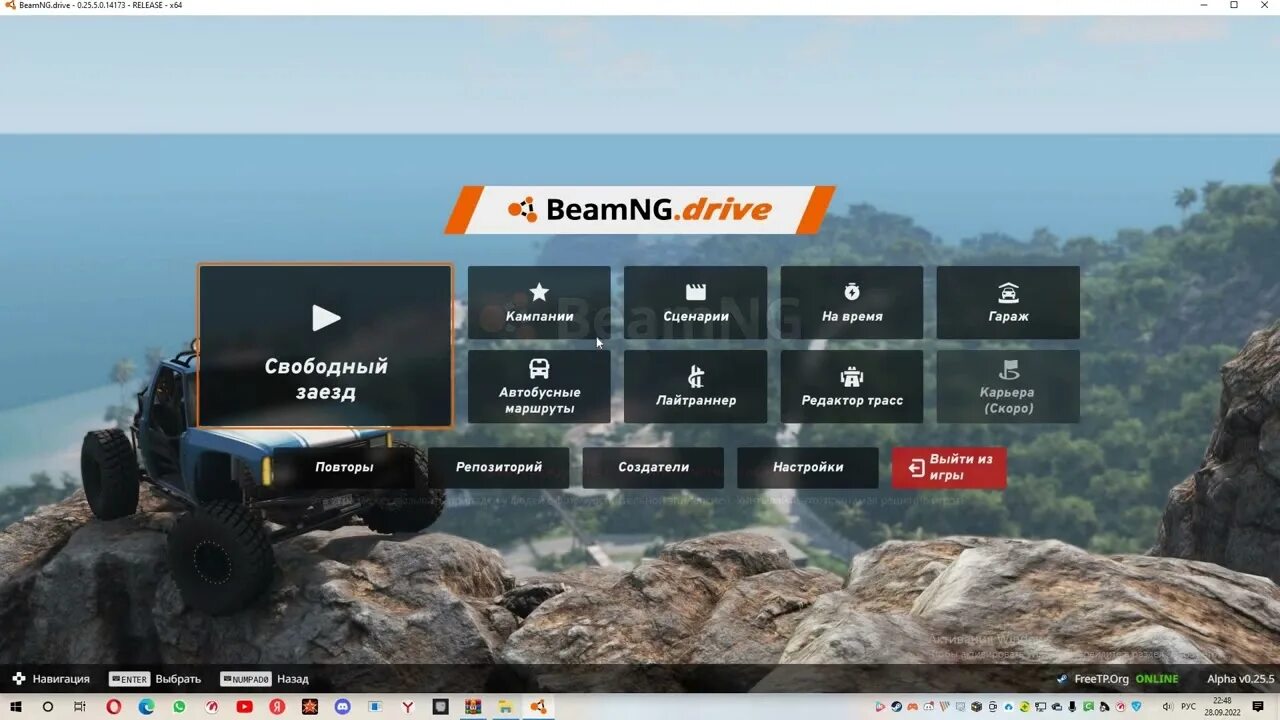Click the Steam logo beside FreeTP.Org
This screenshot has width=1280, height=720.
1062,679
